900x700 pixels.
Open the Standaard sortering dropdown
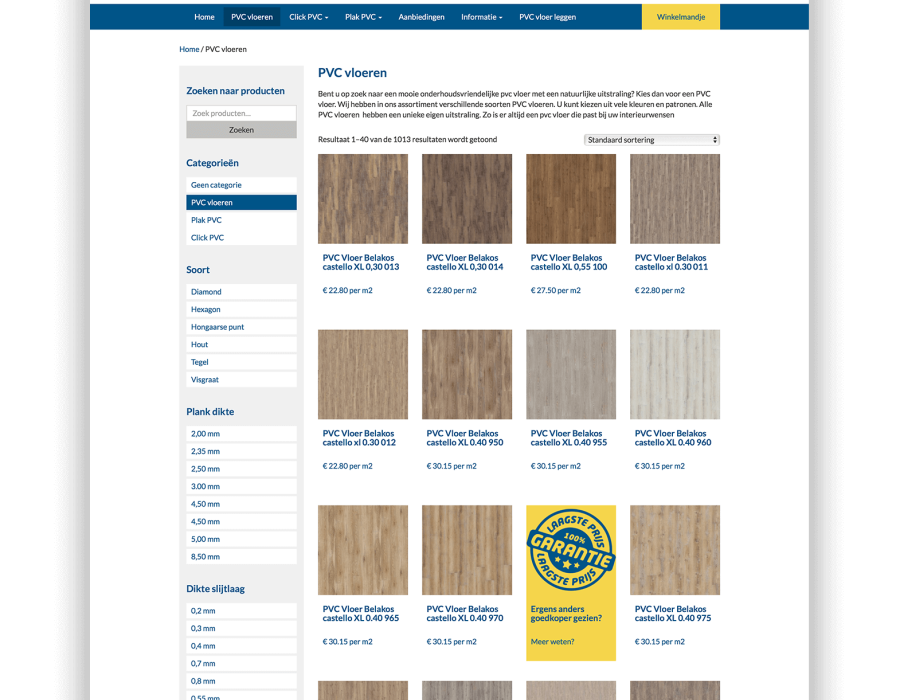click(x=651, y=140)
